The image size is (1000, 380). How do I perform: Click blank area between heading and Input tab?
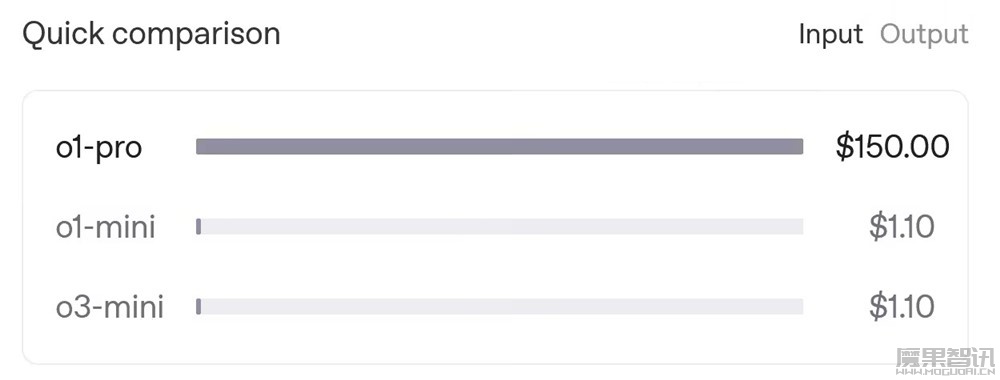pos(539,34)
